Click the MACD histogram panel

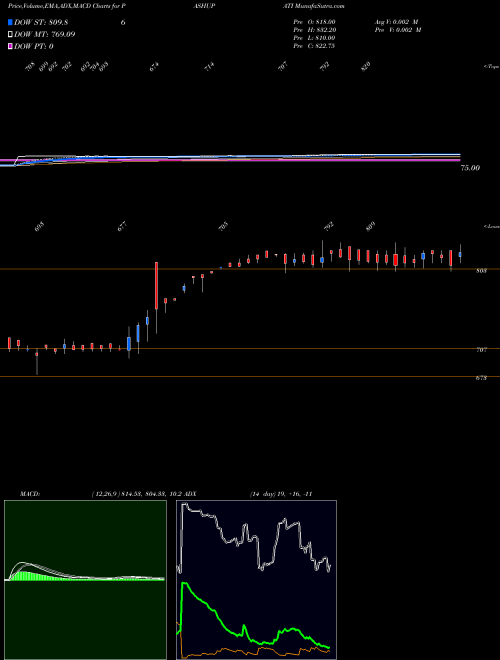pyautogui.click(x=85, y=580)
